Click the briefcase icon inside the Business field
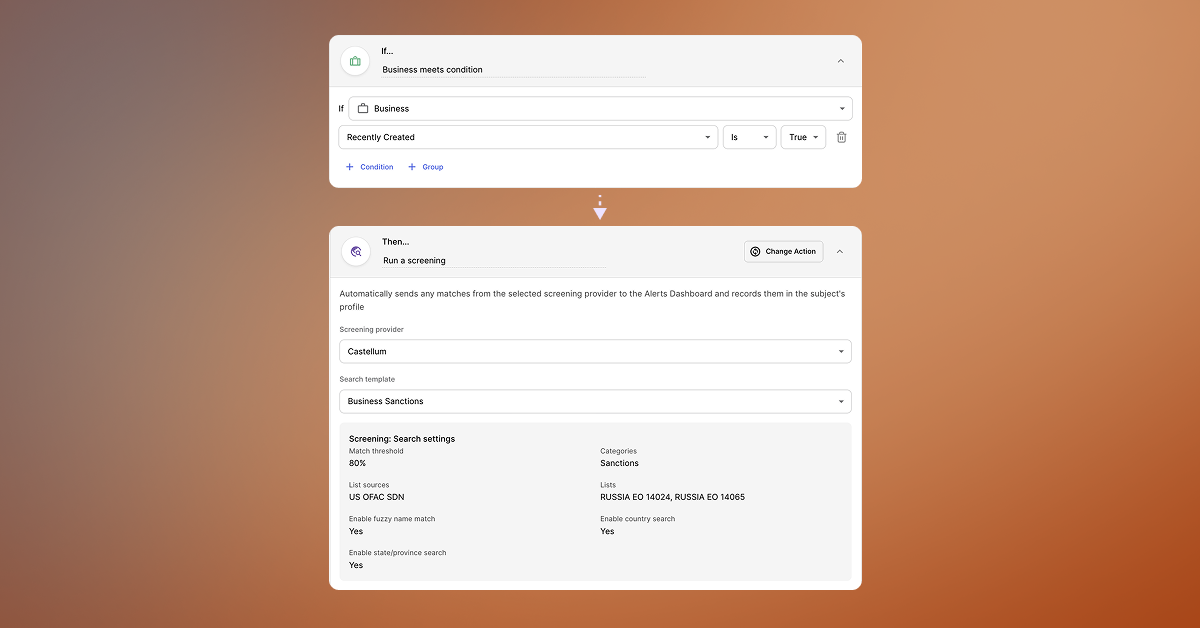 tap(363, 108)
